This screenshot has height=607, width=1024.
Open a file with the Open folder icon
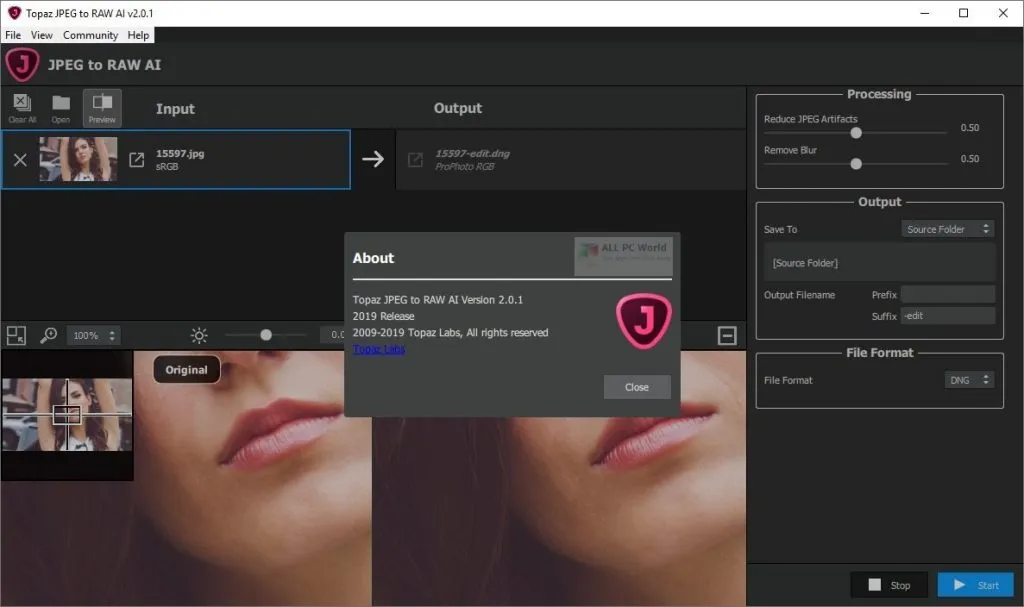(61, 108)
